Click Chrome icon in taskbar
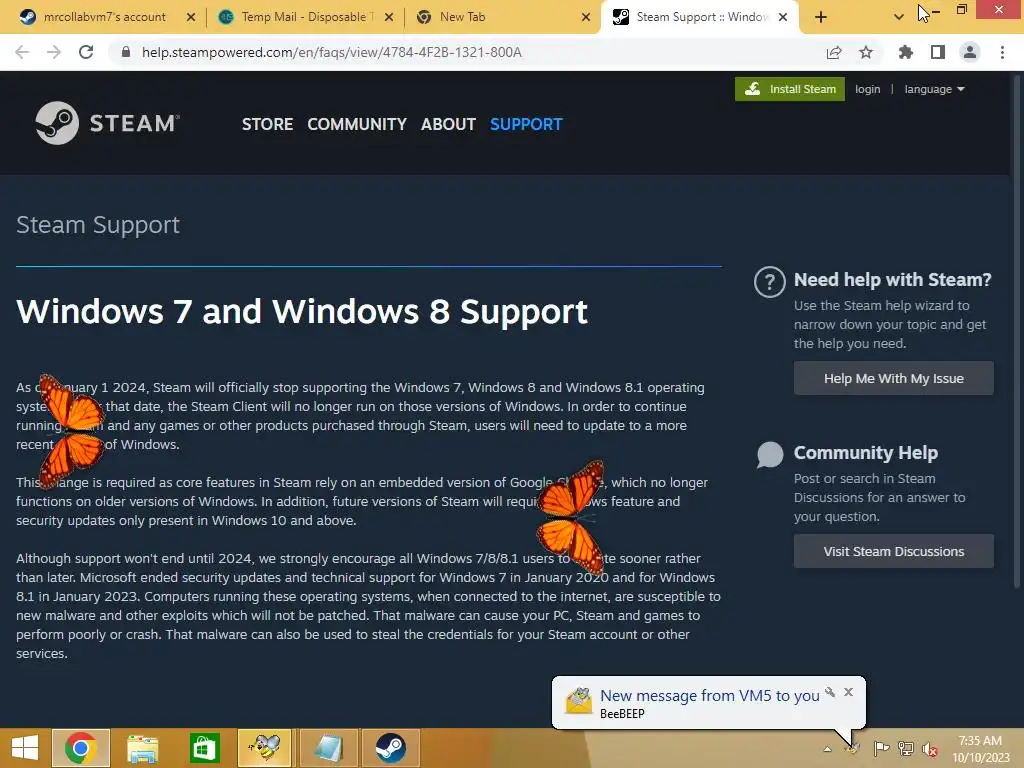This screenshot has height=768, width=1024. point(81,748)
